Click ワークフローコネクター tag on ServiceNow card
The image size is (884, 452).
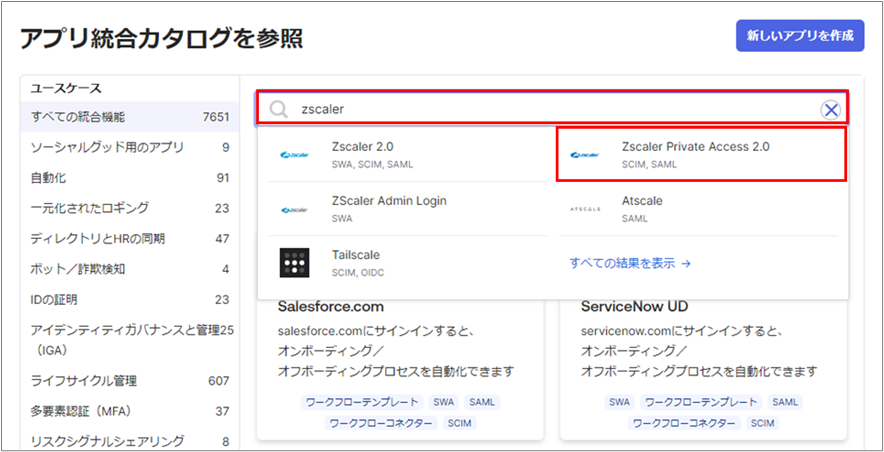click(684, 423)
